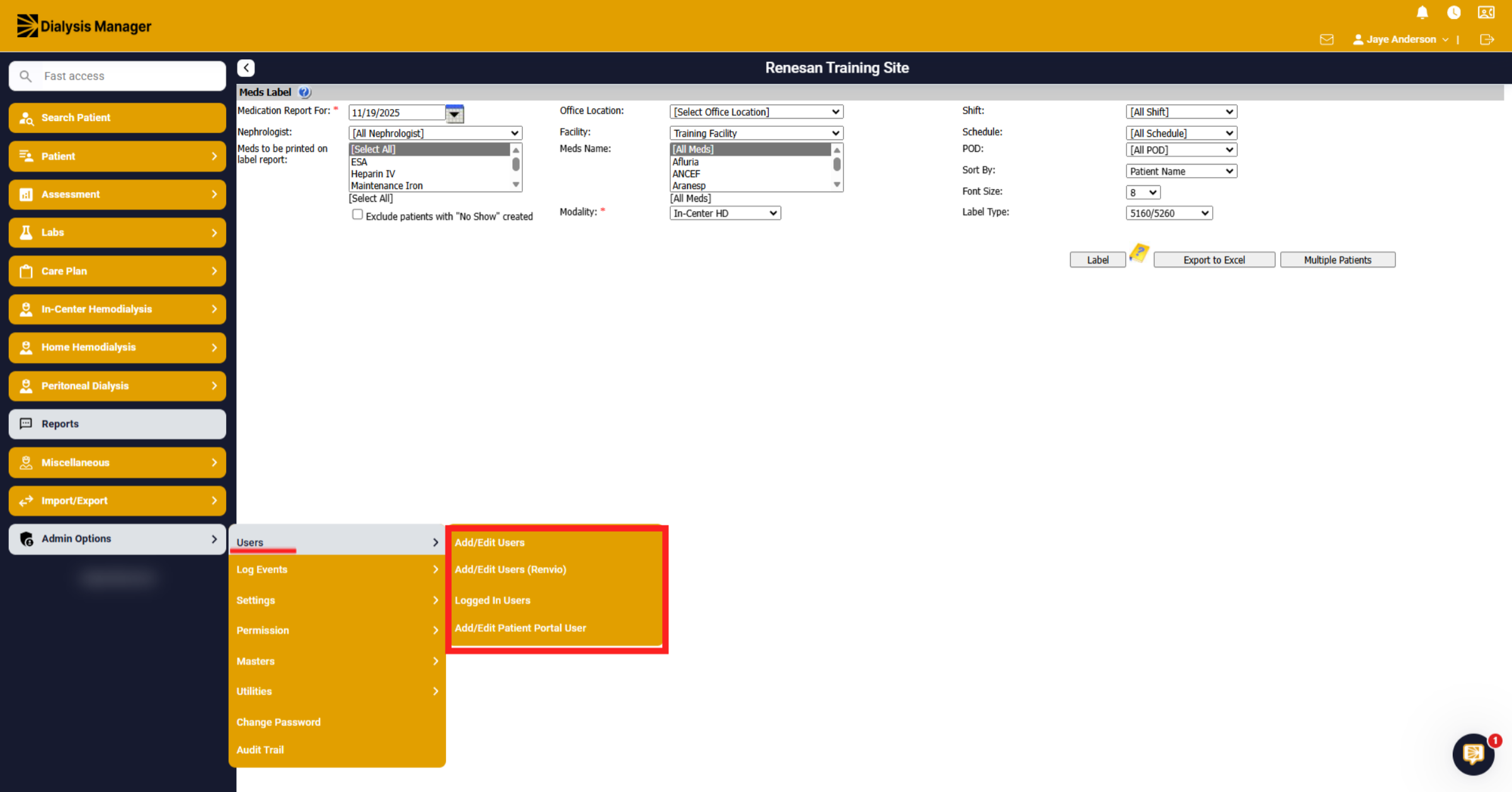Open the Care Plan sidebar item
The height and width of the screenshot is (792, 1512).
pos(117,271)
